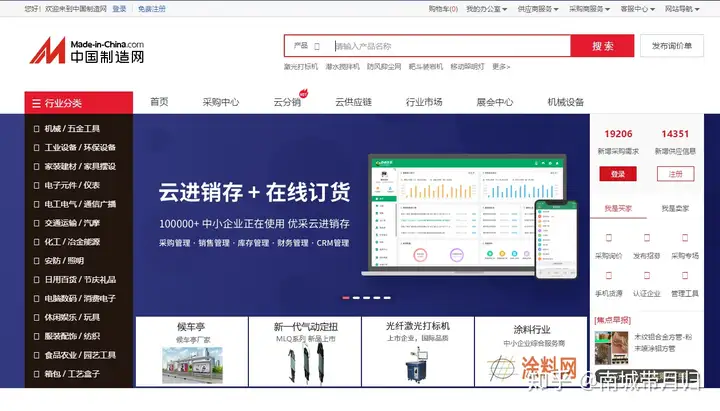720x411 pixels.
Task: Click the 移动照明灯 hot search link
Action: pyautogui.click(x=467, y=67)
